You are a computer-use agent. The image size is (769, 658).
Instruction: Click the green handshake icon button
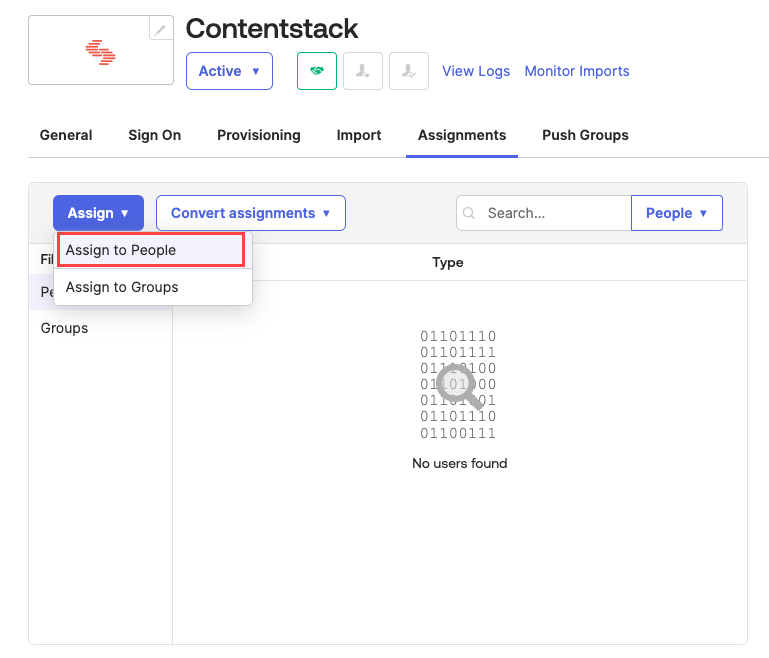click(317, 71)
